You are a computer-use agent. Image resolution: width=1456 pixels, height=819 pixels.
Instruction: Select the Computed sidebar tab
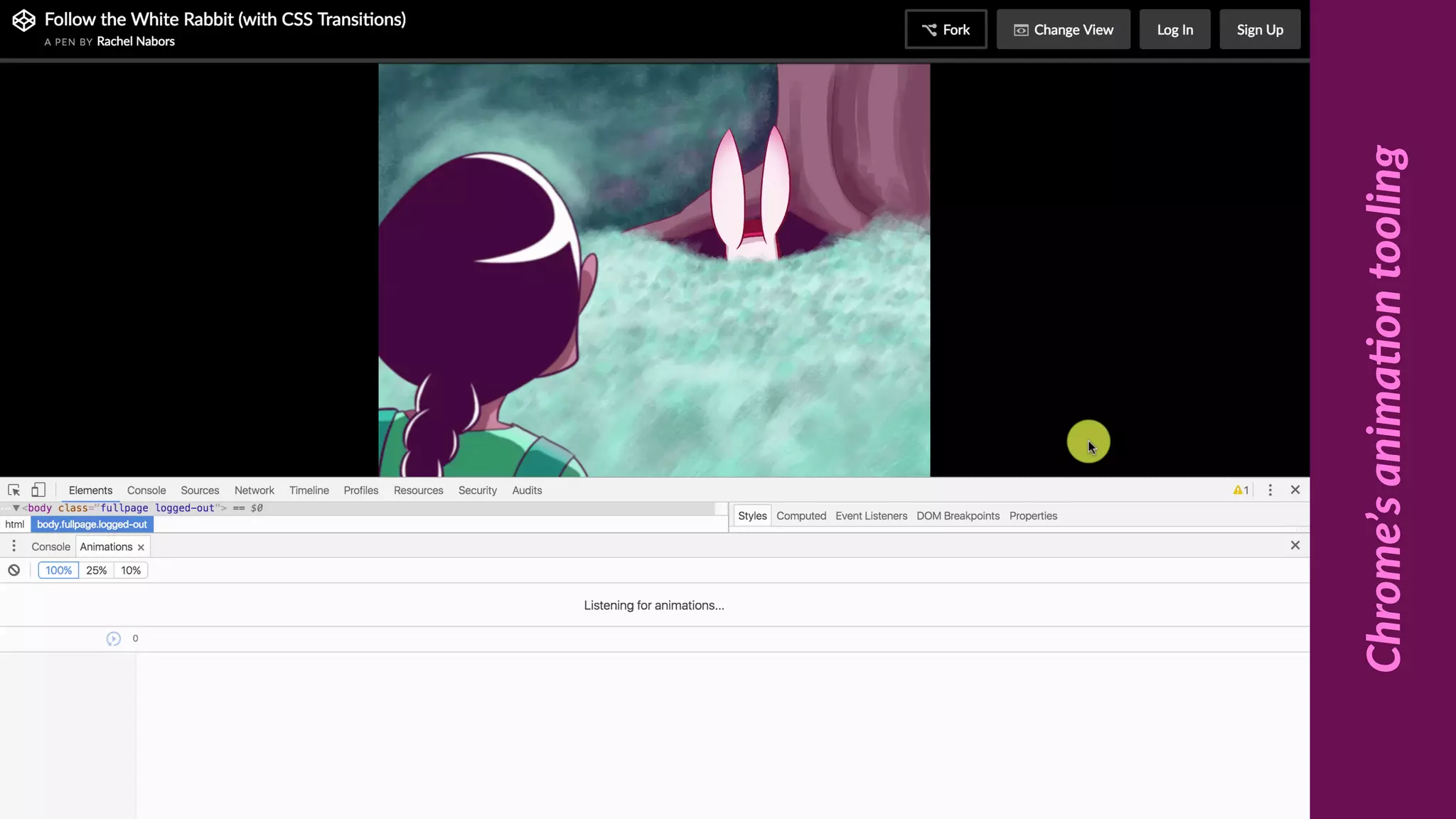click(x=801, y=516)
